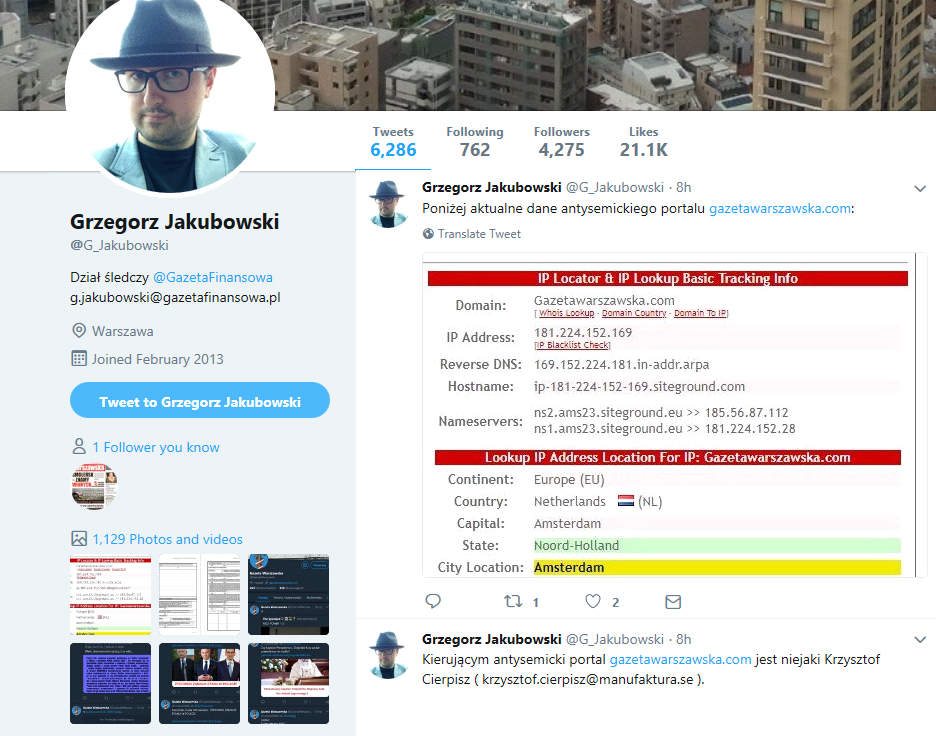Open the Following tab
This screenshot has height=736, width=936.
(x=475, y=141)
